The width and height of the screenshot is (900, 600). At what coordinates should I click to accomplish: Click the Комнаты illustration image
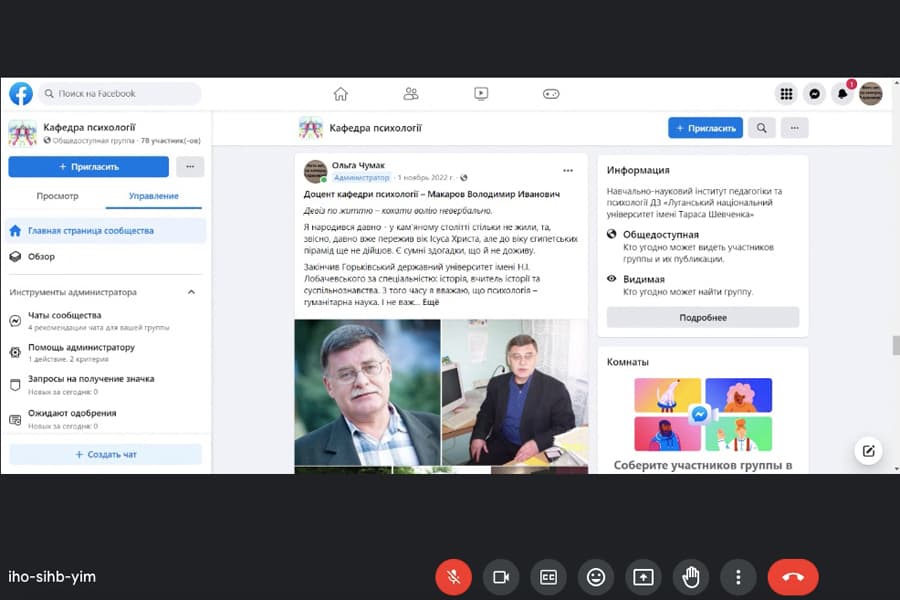703,415
